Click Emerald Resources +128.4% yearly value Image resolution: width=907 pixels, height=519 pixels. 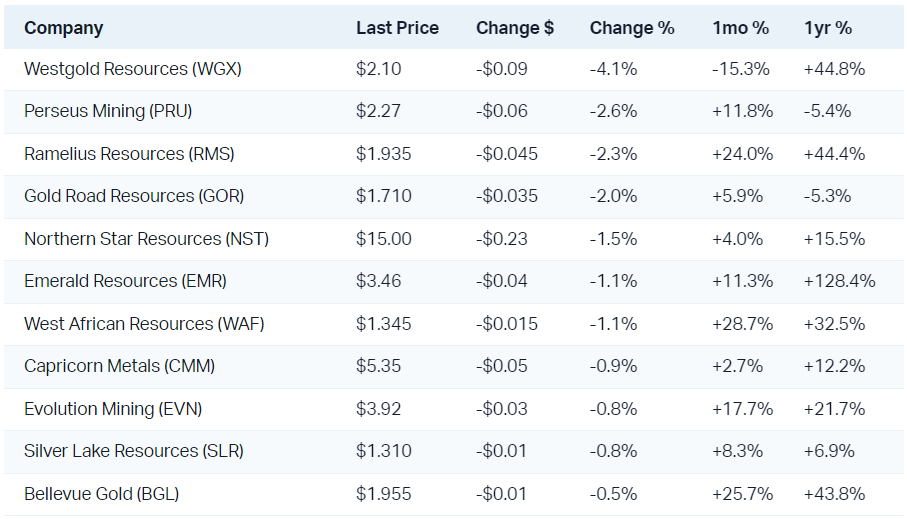click(x=839, y=281)
